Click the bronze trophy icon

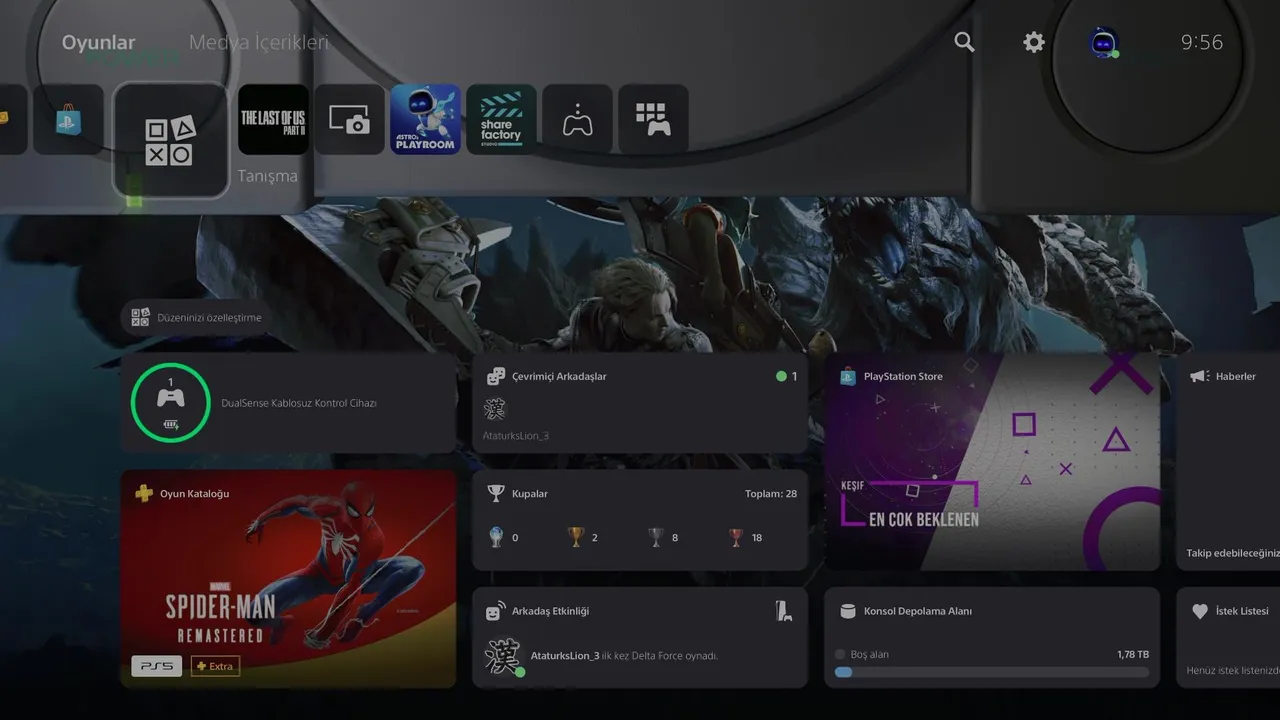(x=736, y=537)
